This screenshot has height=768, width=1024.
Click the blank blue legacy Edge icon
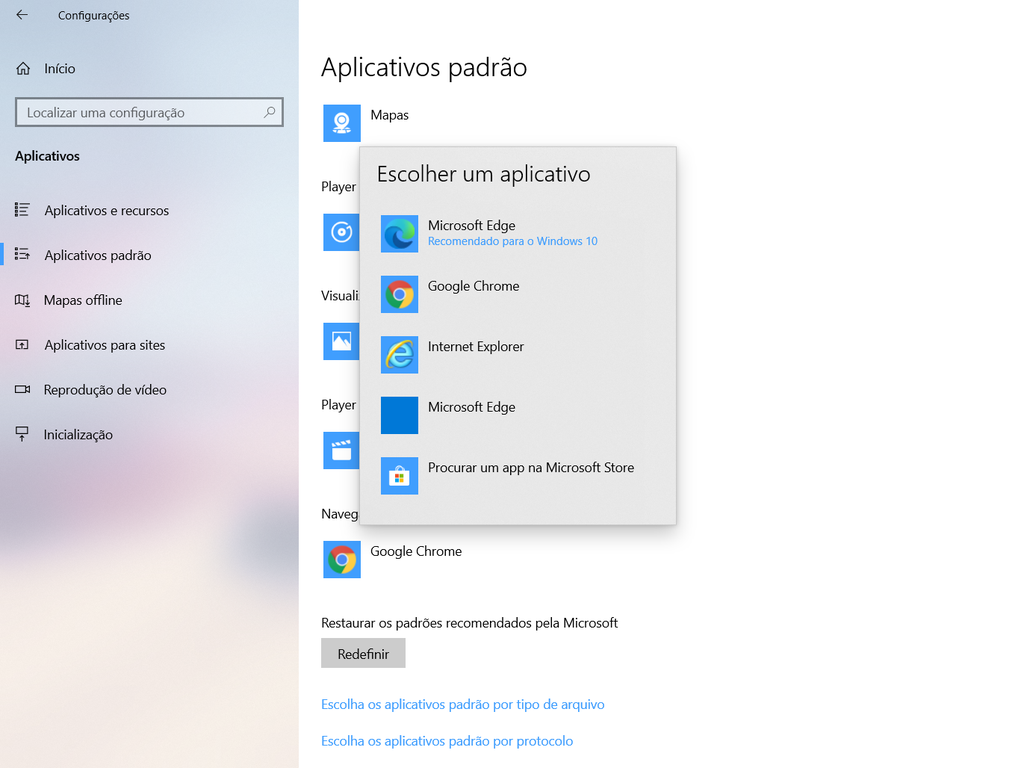(x=399, y=415)
